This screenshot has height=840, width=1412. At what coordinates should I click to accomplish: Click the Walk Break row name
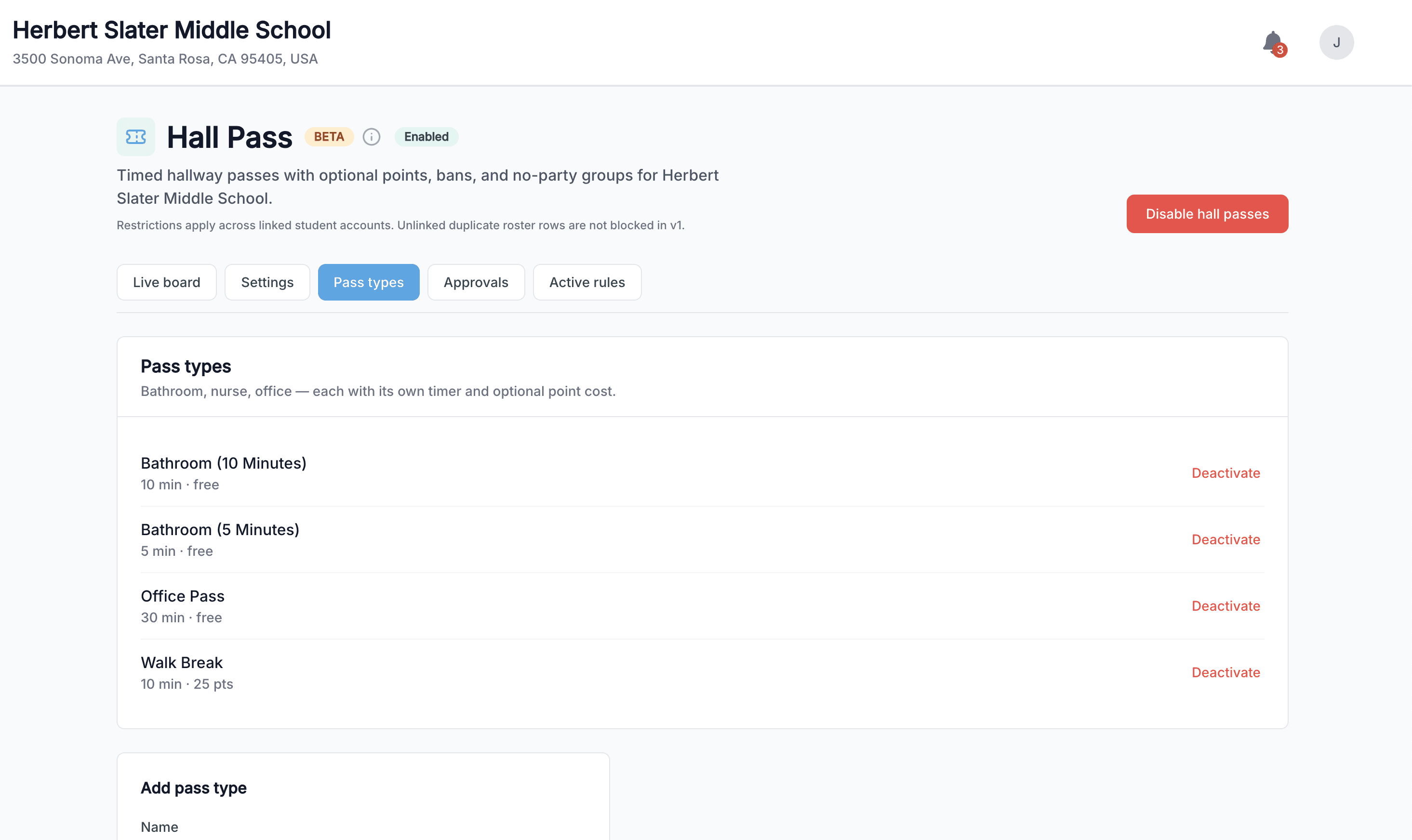182,662
